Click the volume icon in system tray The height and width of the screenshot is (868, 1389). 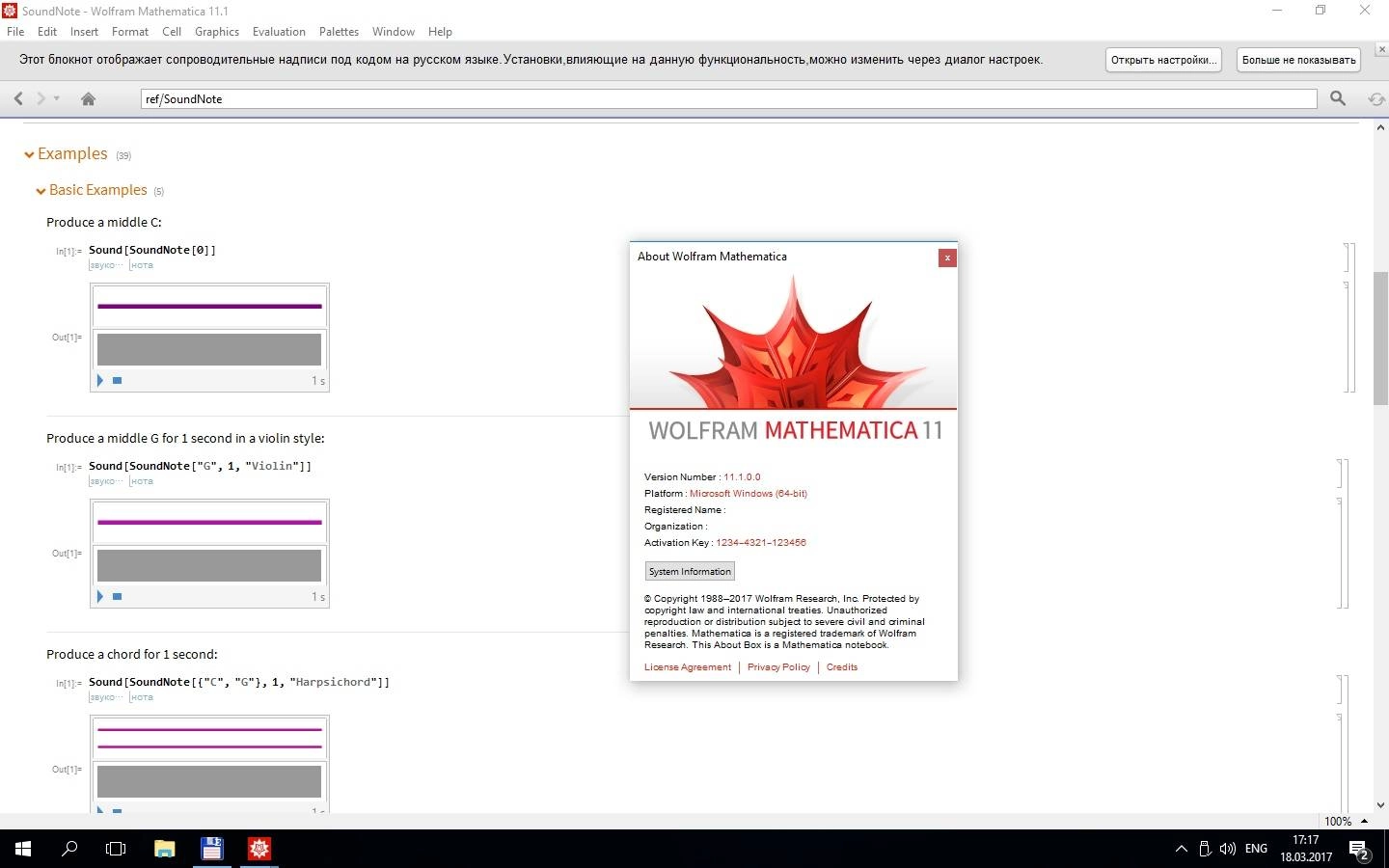coord(1228,849)
